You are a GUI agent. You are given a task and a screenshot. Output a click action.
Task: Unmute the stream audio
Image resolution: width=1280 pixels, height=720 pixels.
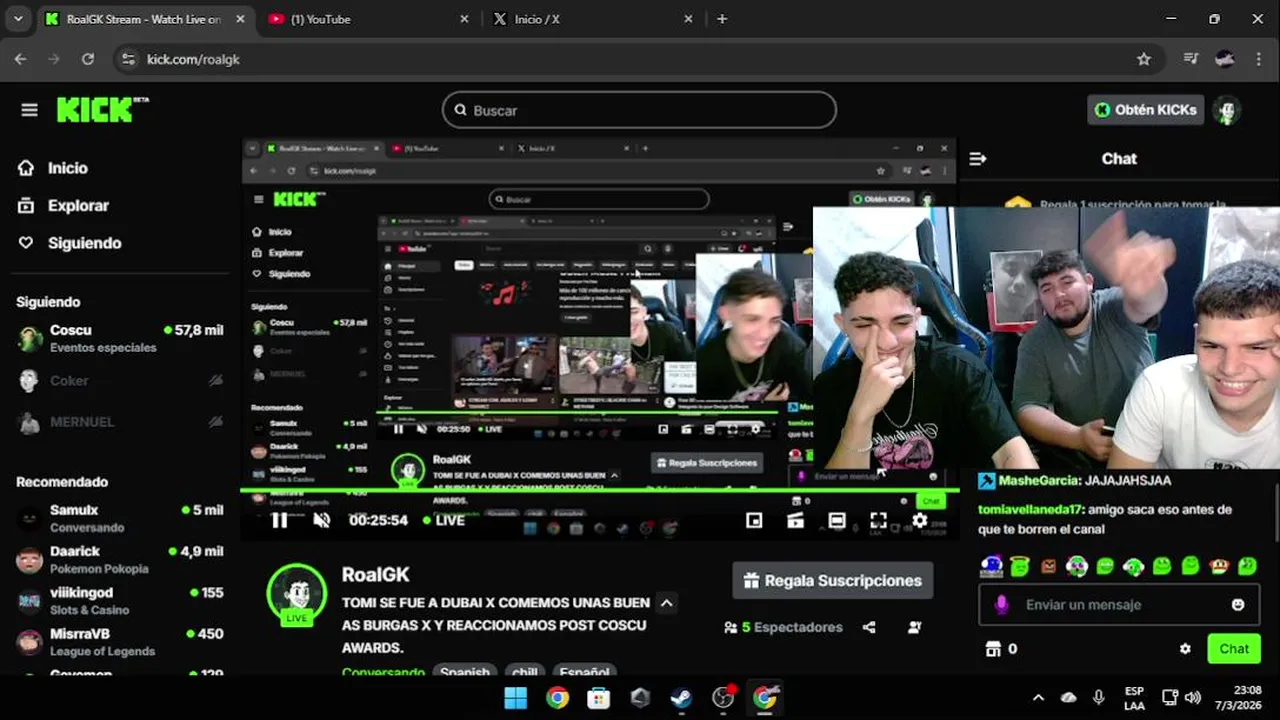(321, 520)
